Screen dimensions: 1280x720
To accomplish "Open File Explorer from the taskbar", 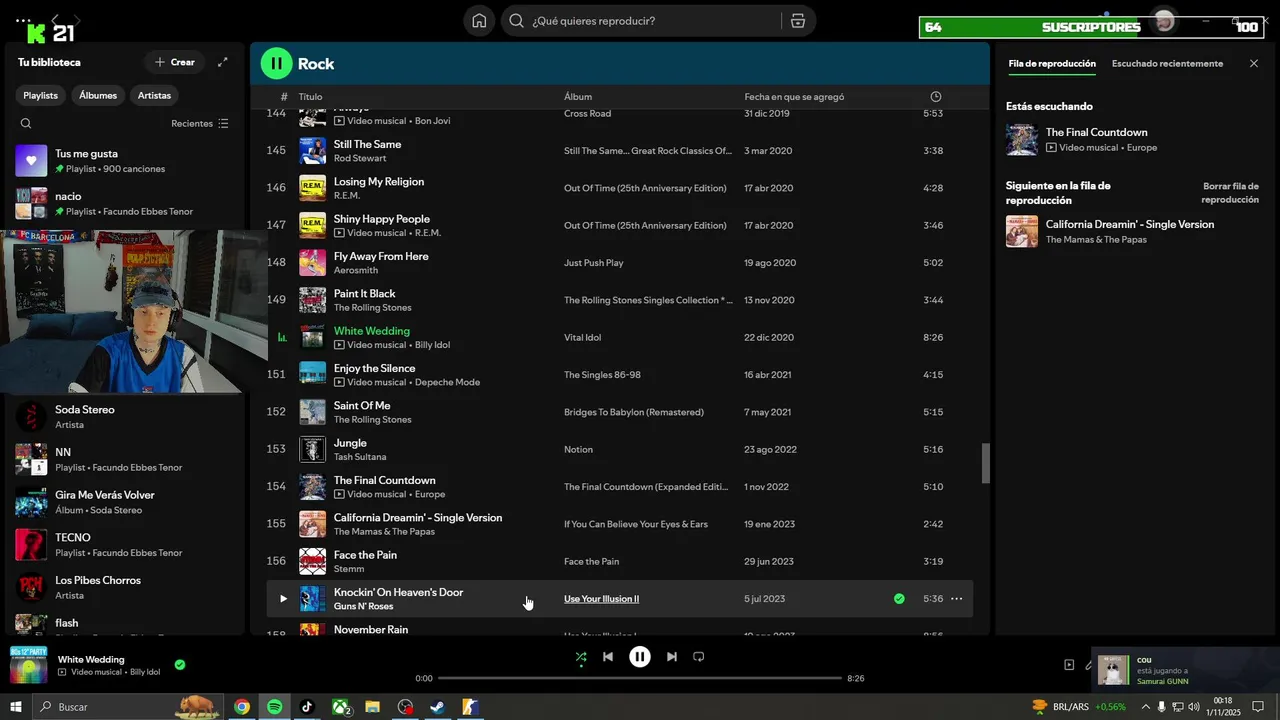I will tap(372, 707).
